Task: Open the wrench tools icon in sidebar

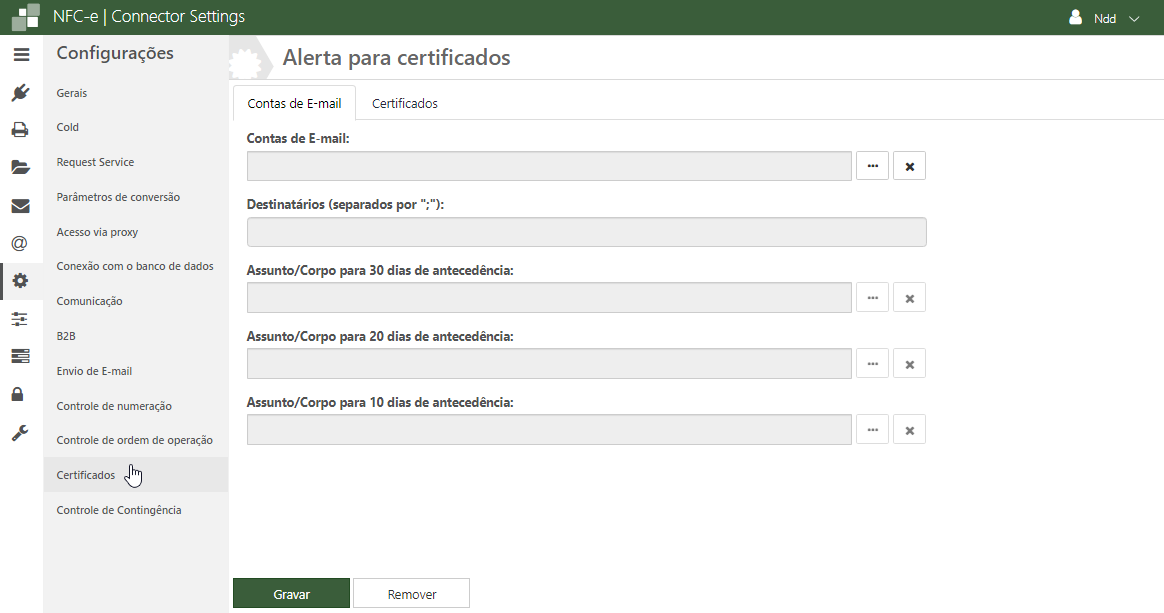Action: click(x=21, y=432)
